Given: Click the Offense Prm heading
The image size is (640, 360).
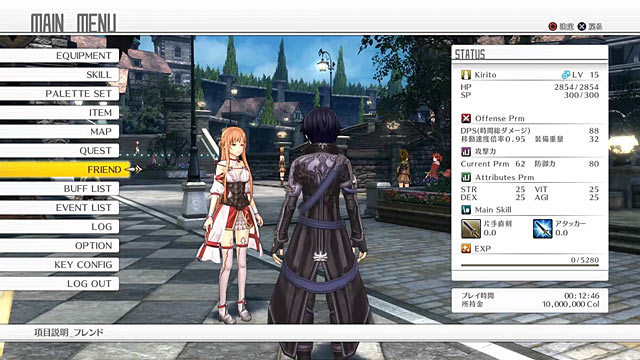Looking at the screenshot, I should [x=500, y=118].
